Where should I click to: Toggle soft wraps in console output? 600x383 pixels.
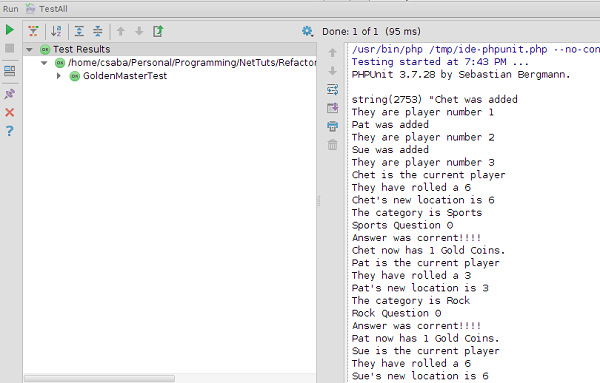click(333, 90)
